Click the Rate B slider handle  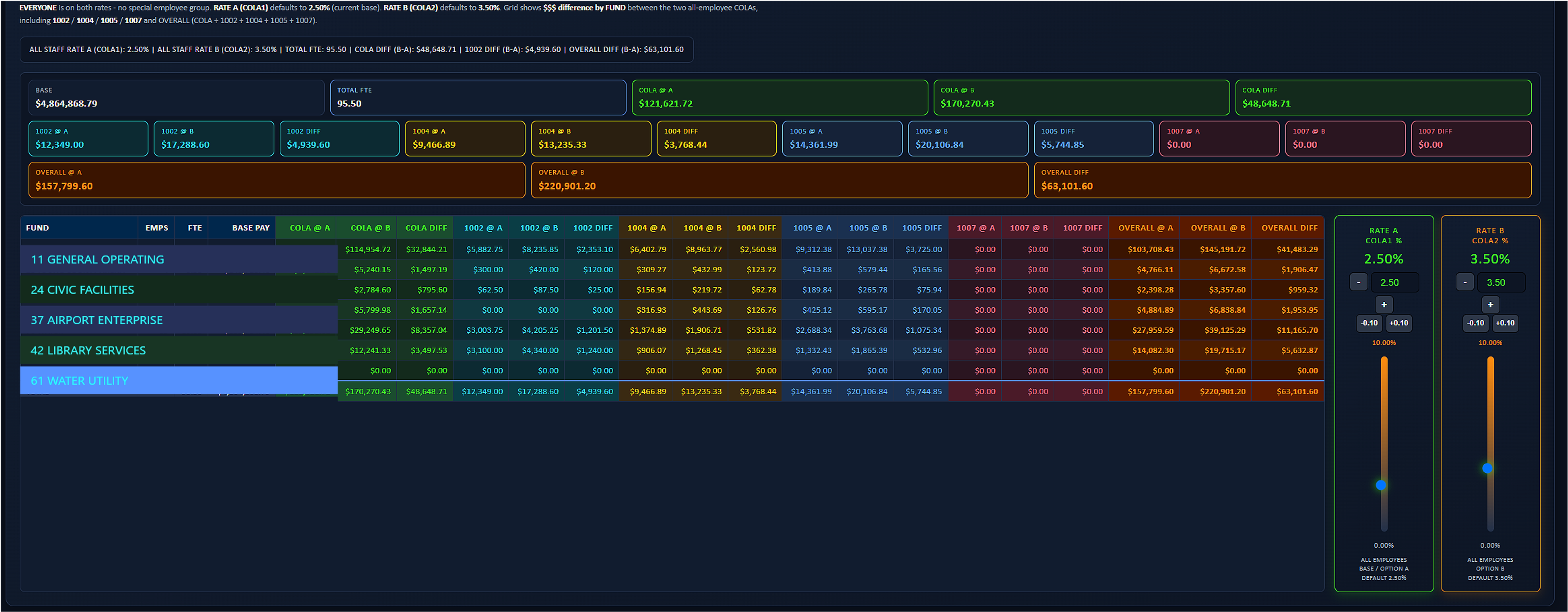pyautogui.click(x=1487, y=468)
